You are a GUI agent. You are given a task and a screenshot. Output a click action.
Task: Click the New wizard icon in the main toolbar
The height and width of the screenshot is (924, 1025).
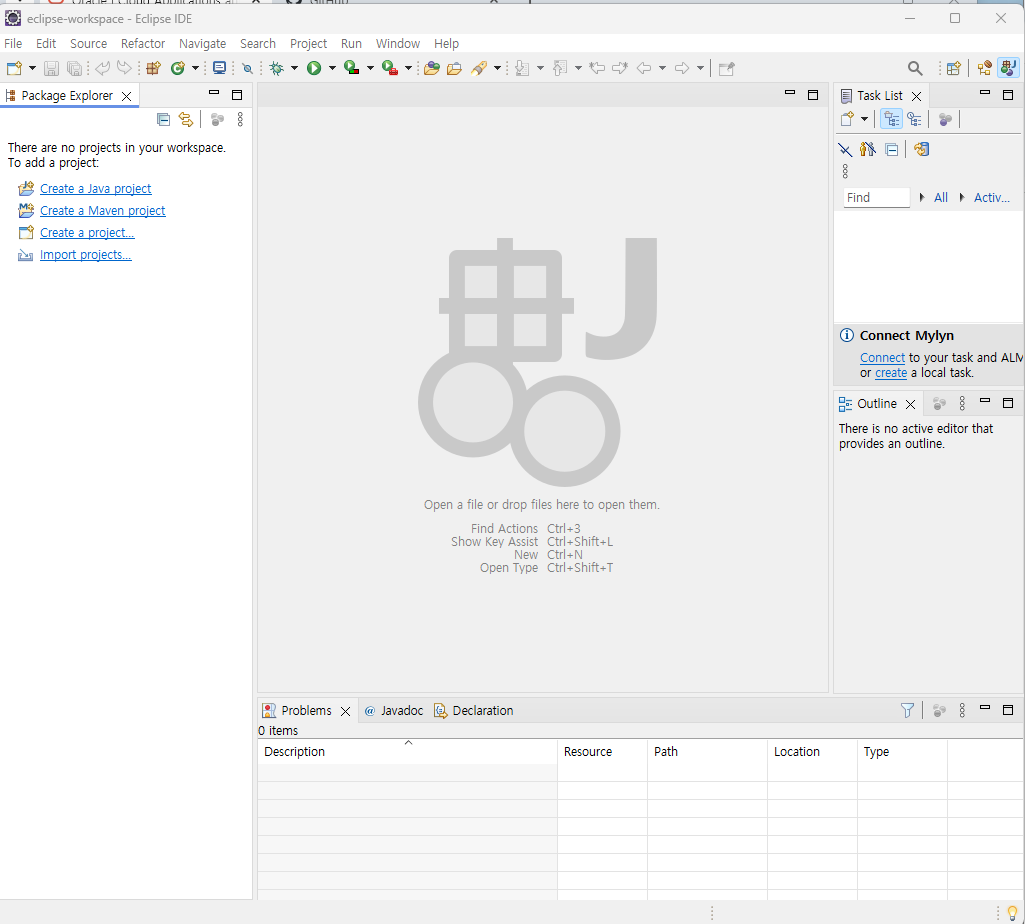[14, 68]
